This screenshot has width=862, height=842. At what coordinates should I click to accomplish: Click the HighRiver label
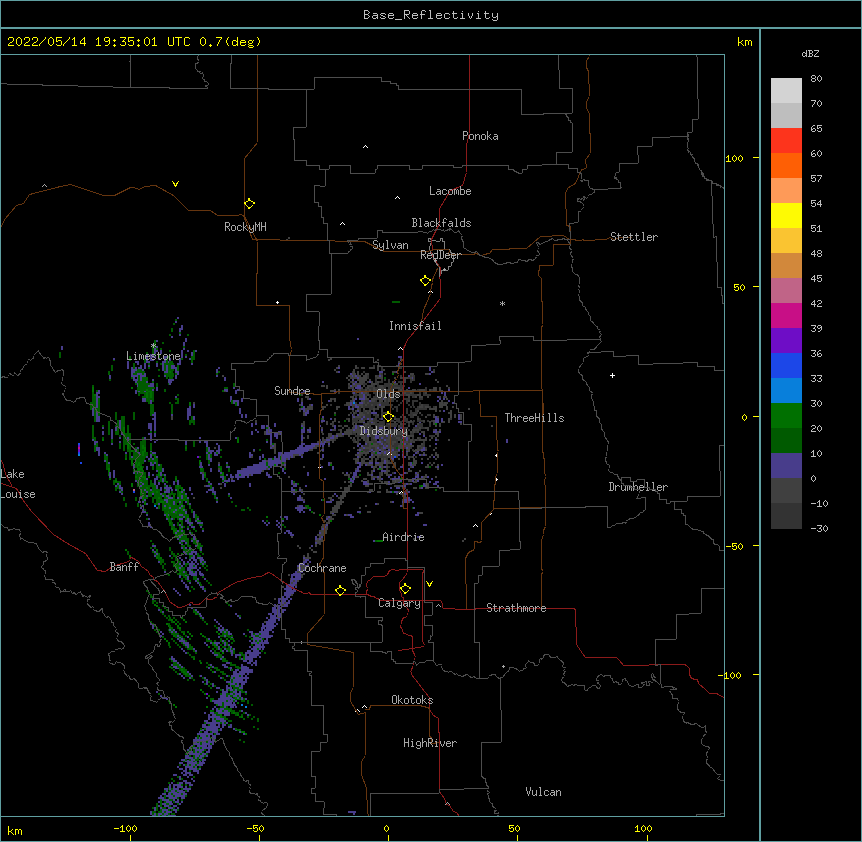point(430,743)
